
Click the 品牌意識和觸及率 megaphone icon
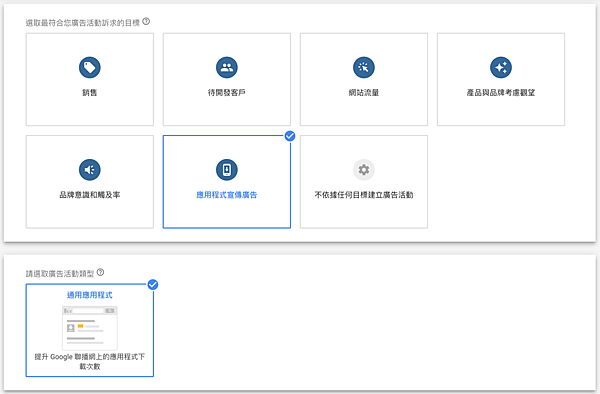[x=90, y=169]
